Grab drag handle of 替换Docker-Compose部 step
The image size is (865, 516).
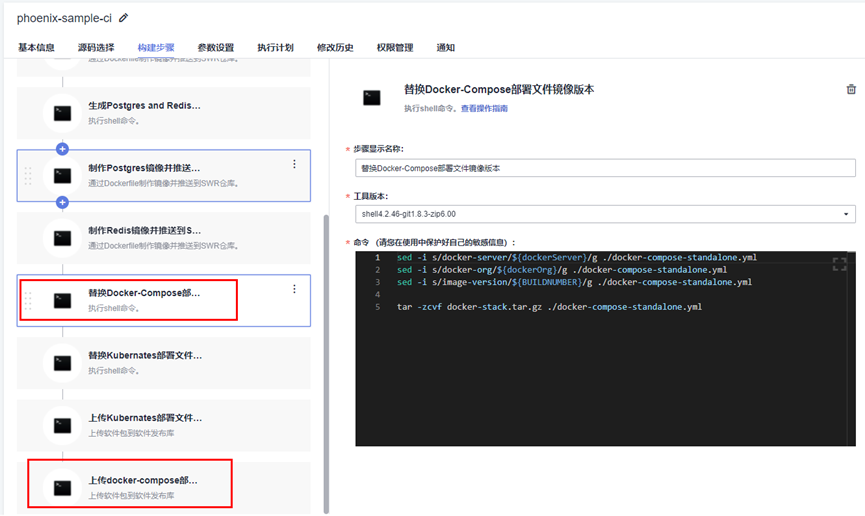pos(28,300)
